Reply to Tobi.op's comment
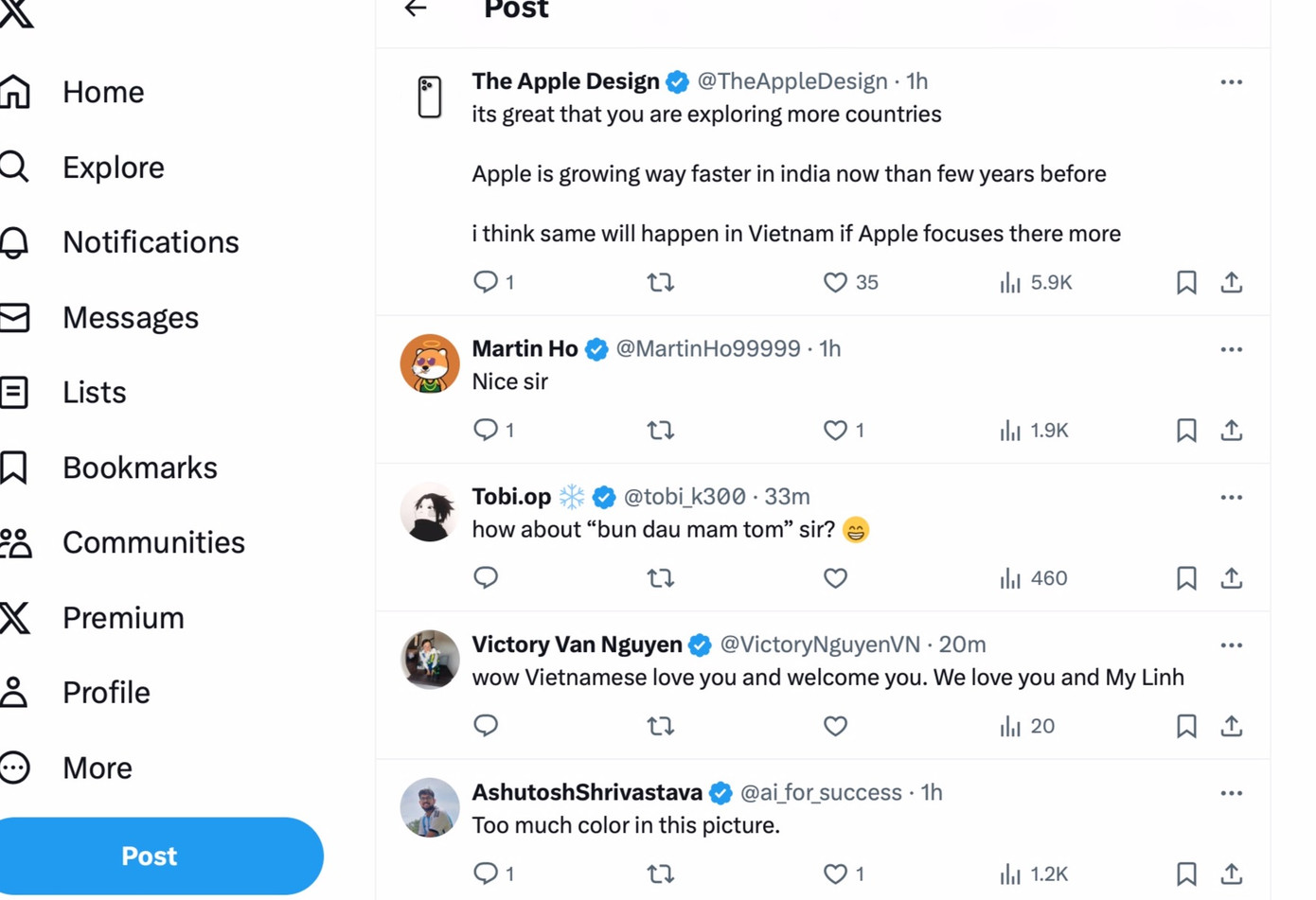 (486, 578)
